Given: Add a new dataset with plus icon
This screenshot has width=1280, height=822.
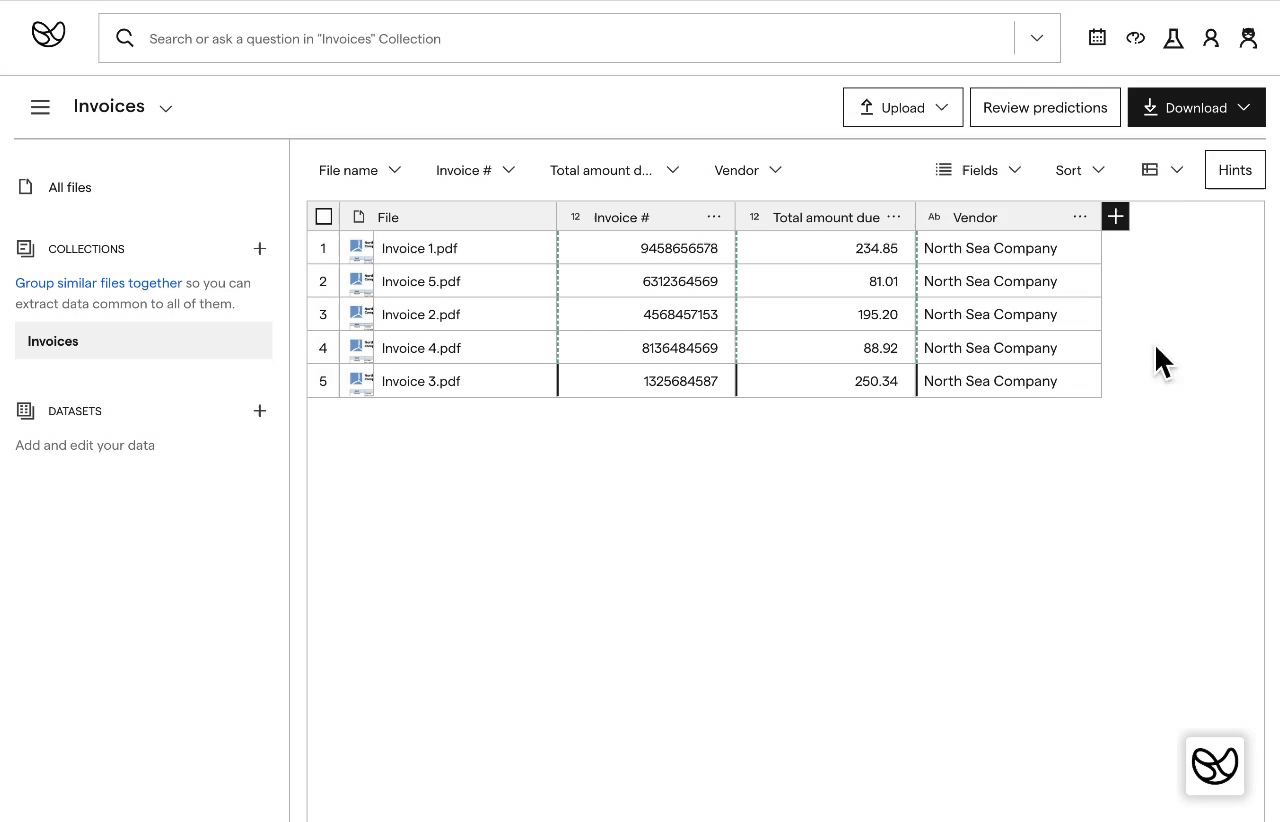Looking at the screenshot, I should pos(260,410).
